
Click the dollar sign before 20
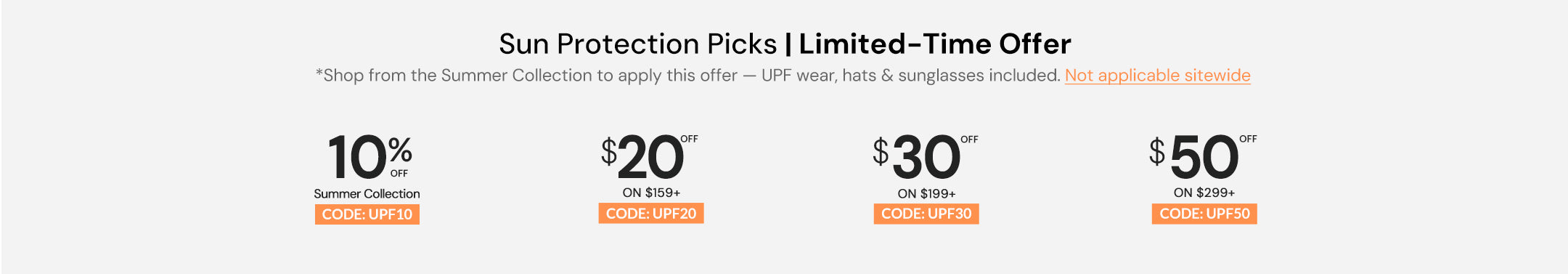[x=609, y=151]
